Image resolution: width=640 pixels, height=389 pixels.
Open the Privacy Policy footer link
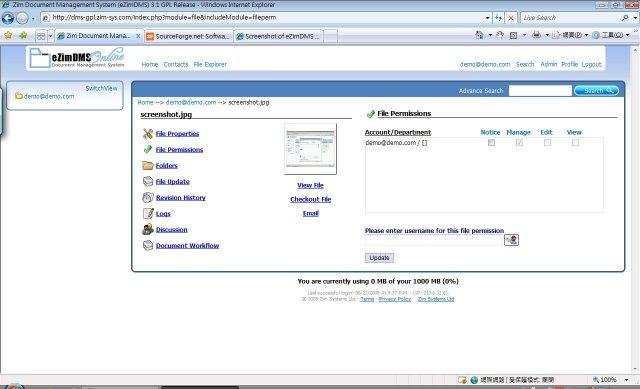[395, 299]
